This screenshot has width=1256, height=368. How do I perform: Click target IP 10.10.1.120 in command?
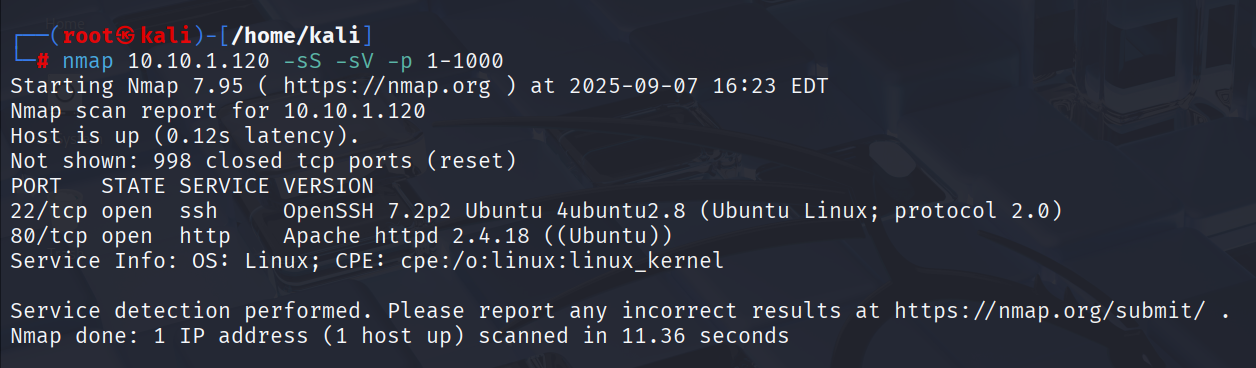click(x=198, y=61)
